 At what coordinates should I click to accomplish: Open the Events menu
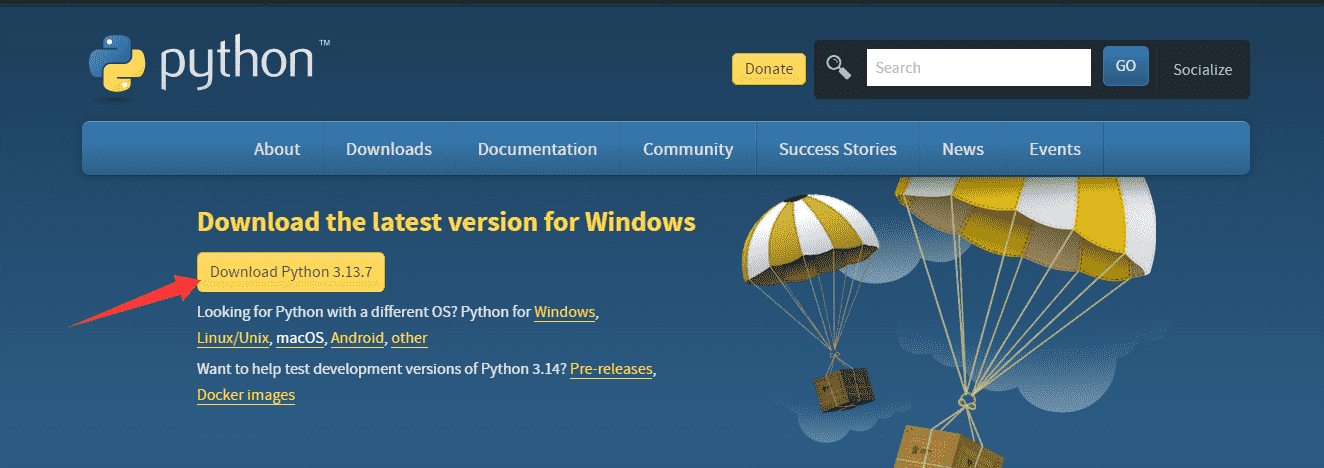coord(1055,149)
